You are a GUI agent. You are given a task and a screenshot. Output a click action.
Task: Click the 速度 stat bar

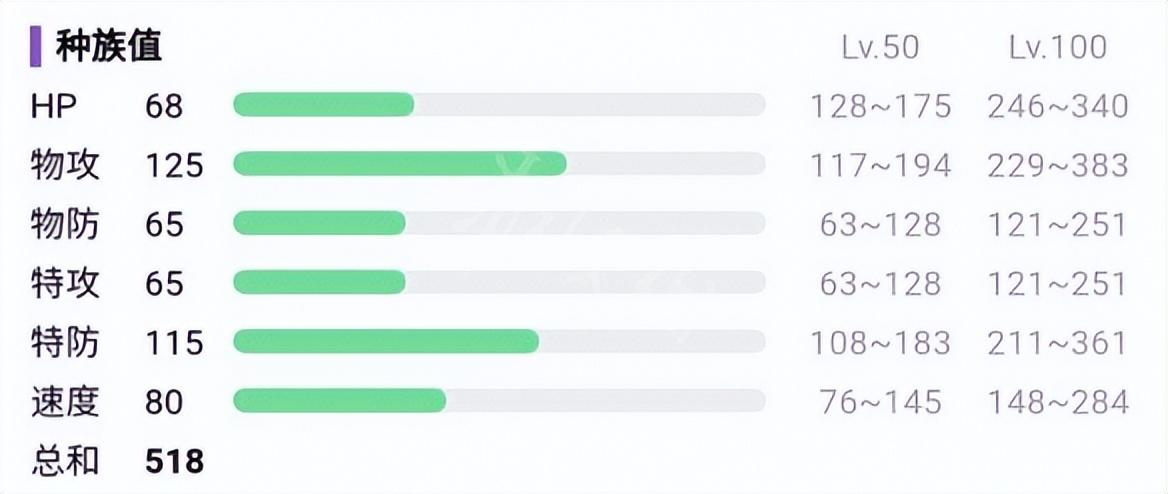499,401
